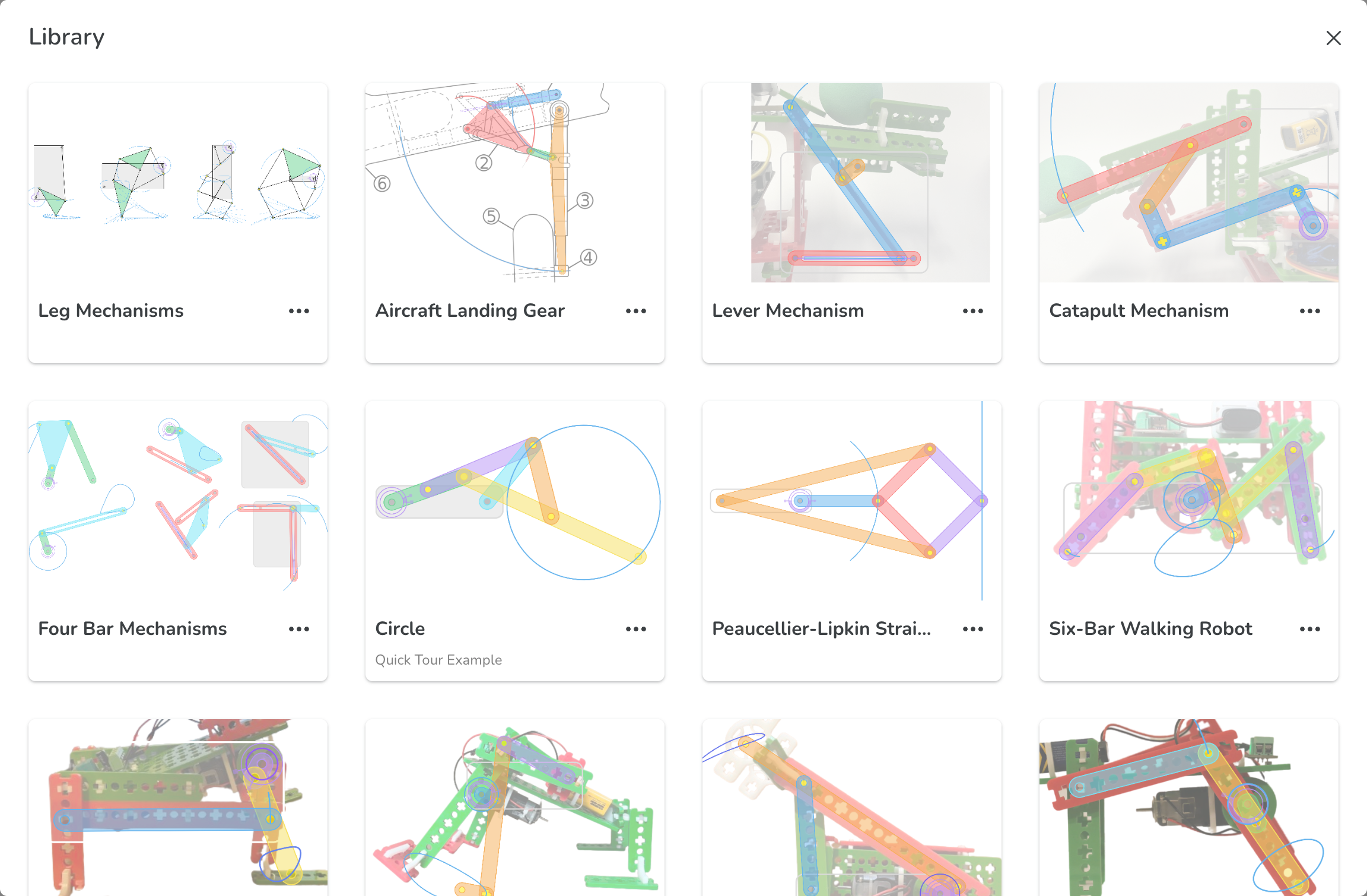Screen dimensions: 1367x896
Task: Open Four Bar Mechanisms more options
Action: click(x=299, y=629)
